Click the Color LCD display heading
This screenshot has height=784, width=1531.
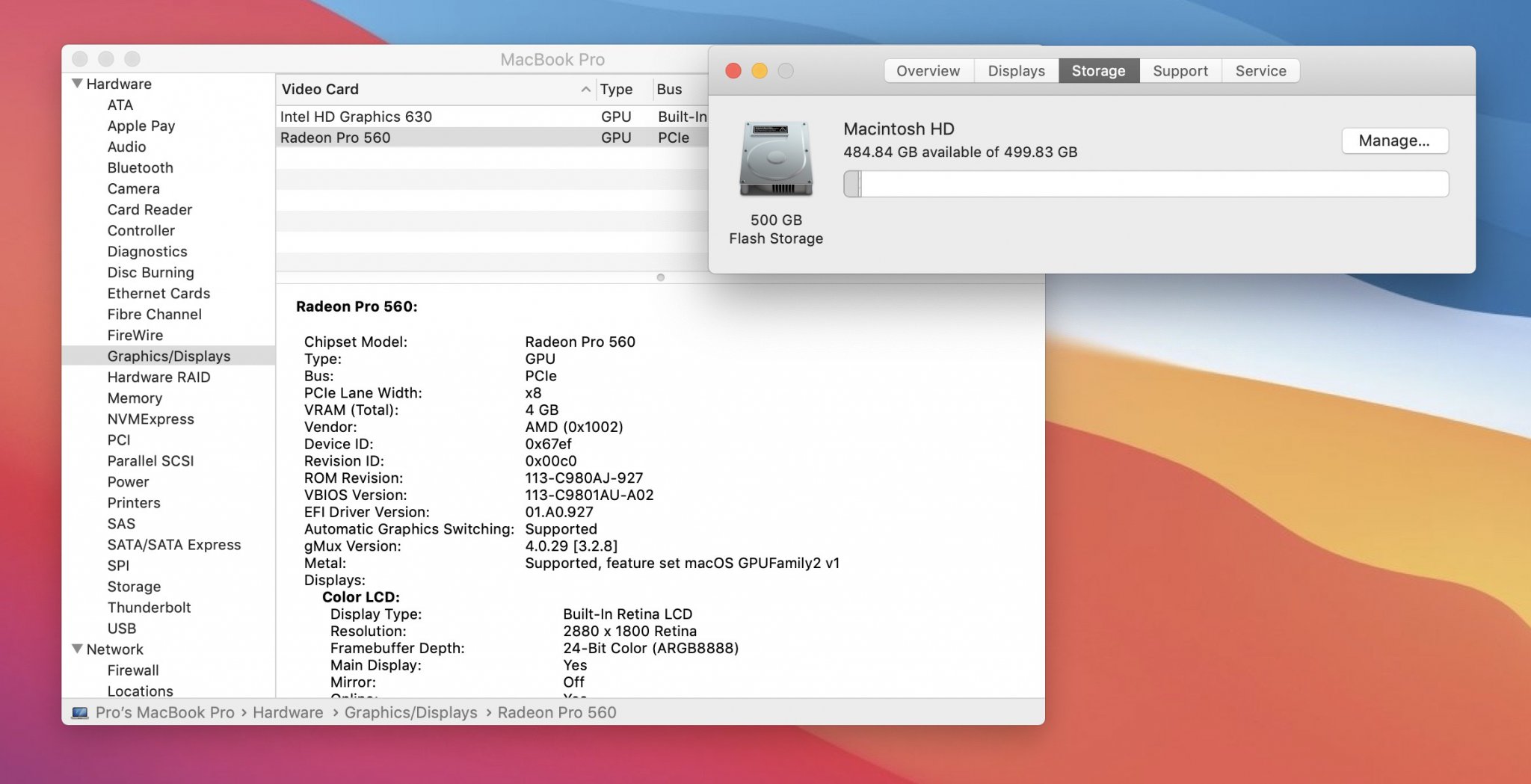(x=361, y=596)
